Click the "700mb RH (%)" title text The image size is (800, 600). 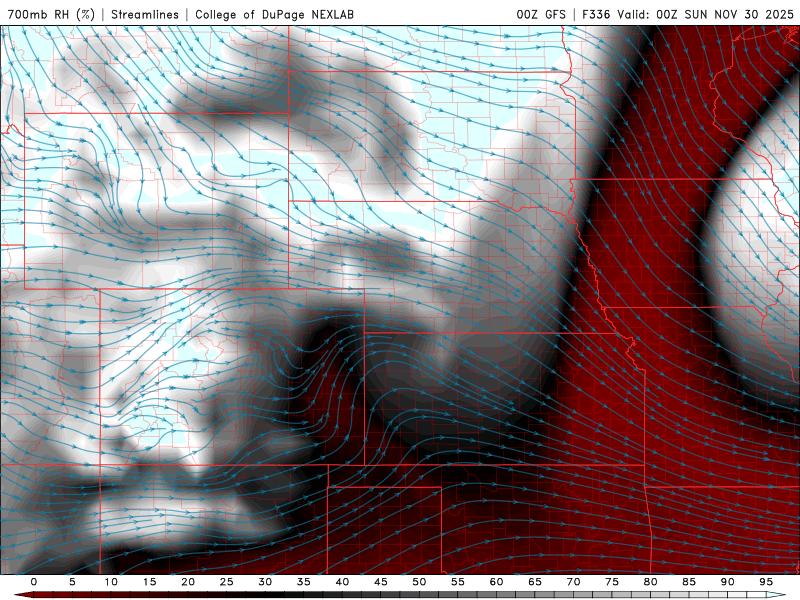[x=51, y=14]
